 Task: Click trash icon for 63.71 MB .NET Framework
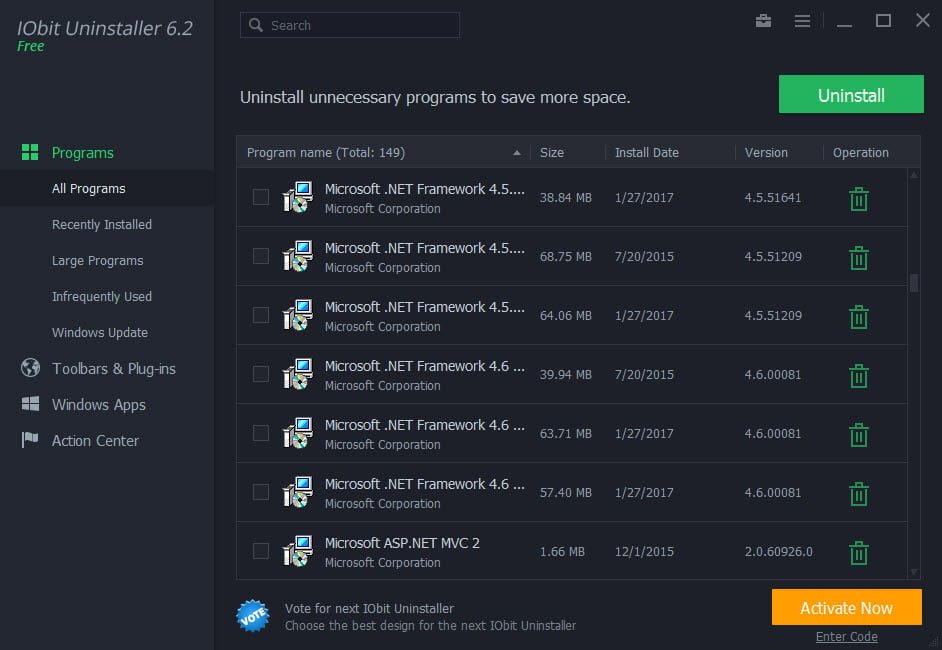858,434
